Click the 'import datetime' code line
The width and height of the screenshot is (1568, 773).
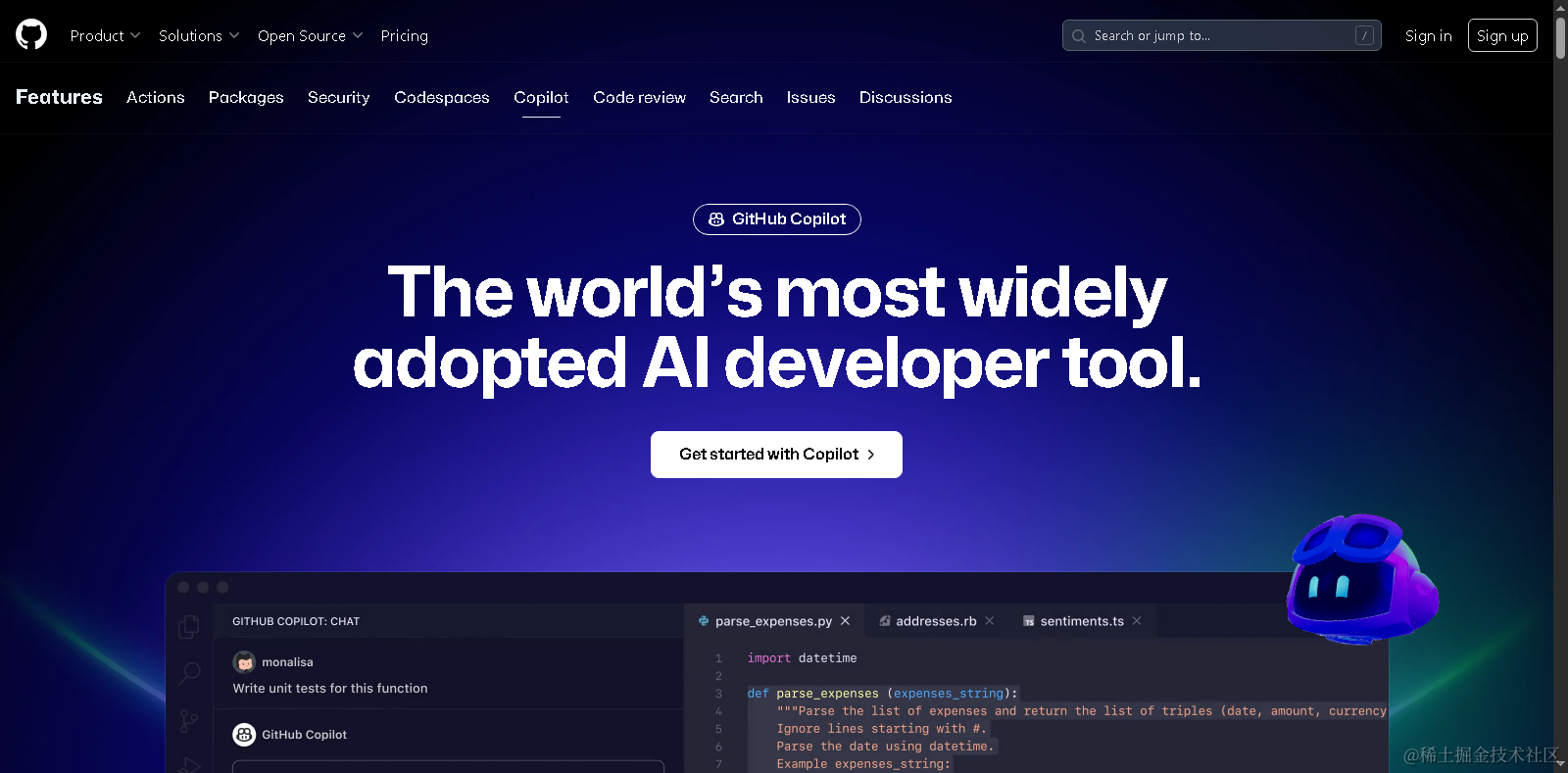(802, 658)
